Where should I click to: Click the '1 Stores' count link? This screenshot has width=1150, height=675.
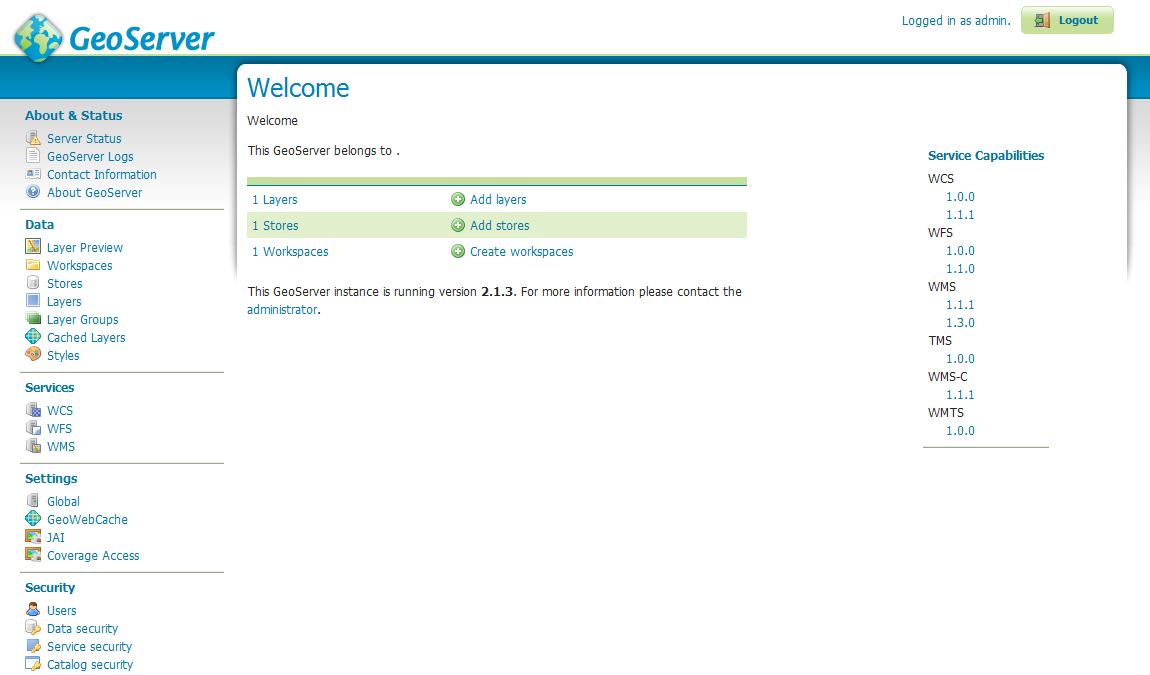click(276, 225)
